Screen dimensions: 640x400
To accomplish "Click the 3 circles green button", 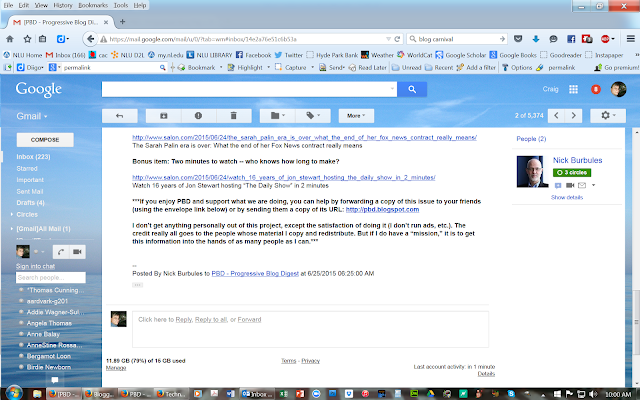I will click(572, 173).
